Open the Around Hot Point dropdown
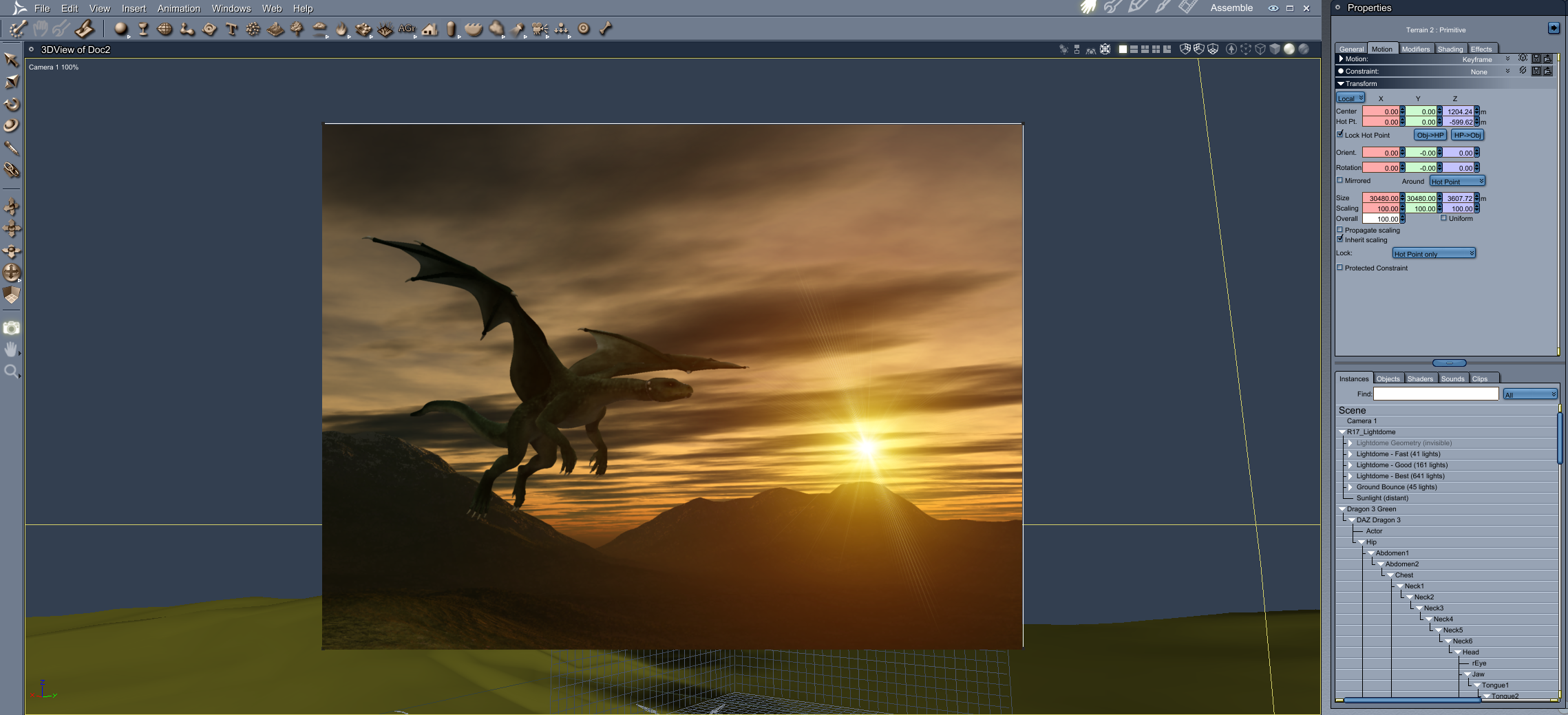This screenshot has width=1568, height=715. pos(1457,181)
